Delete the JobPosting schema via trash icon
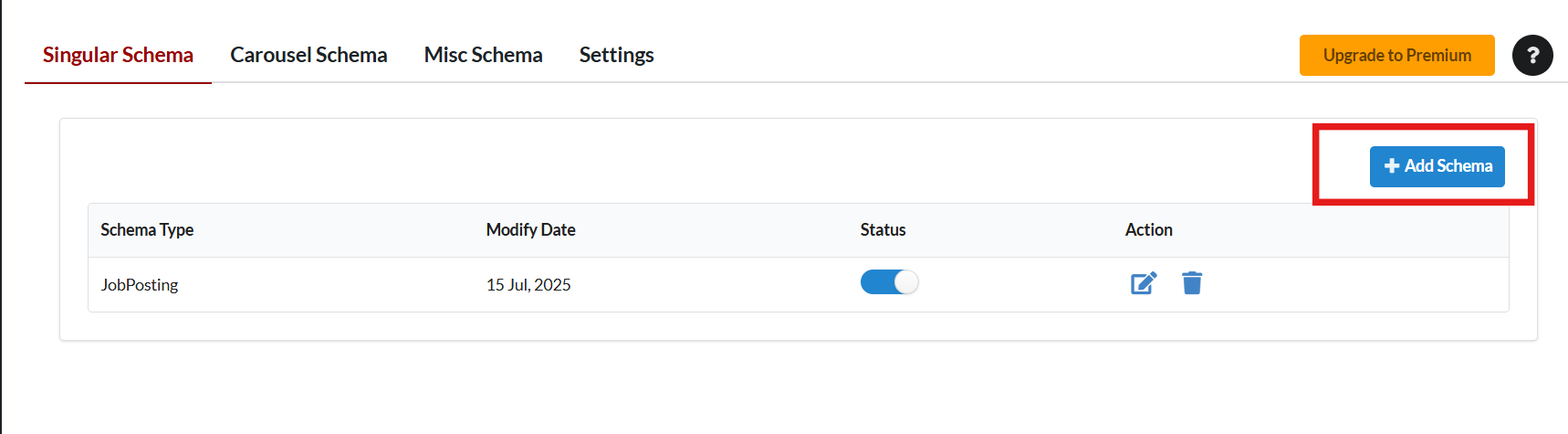Viewport: 1568px width, 434px height. coord(1192,283)
